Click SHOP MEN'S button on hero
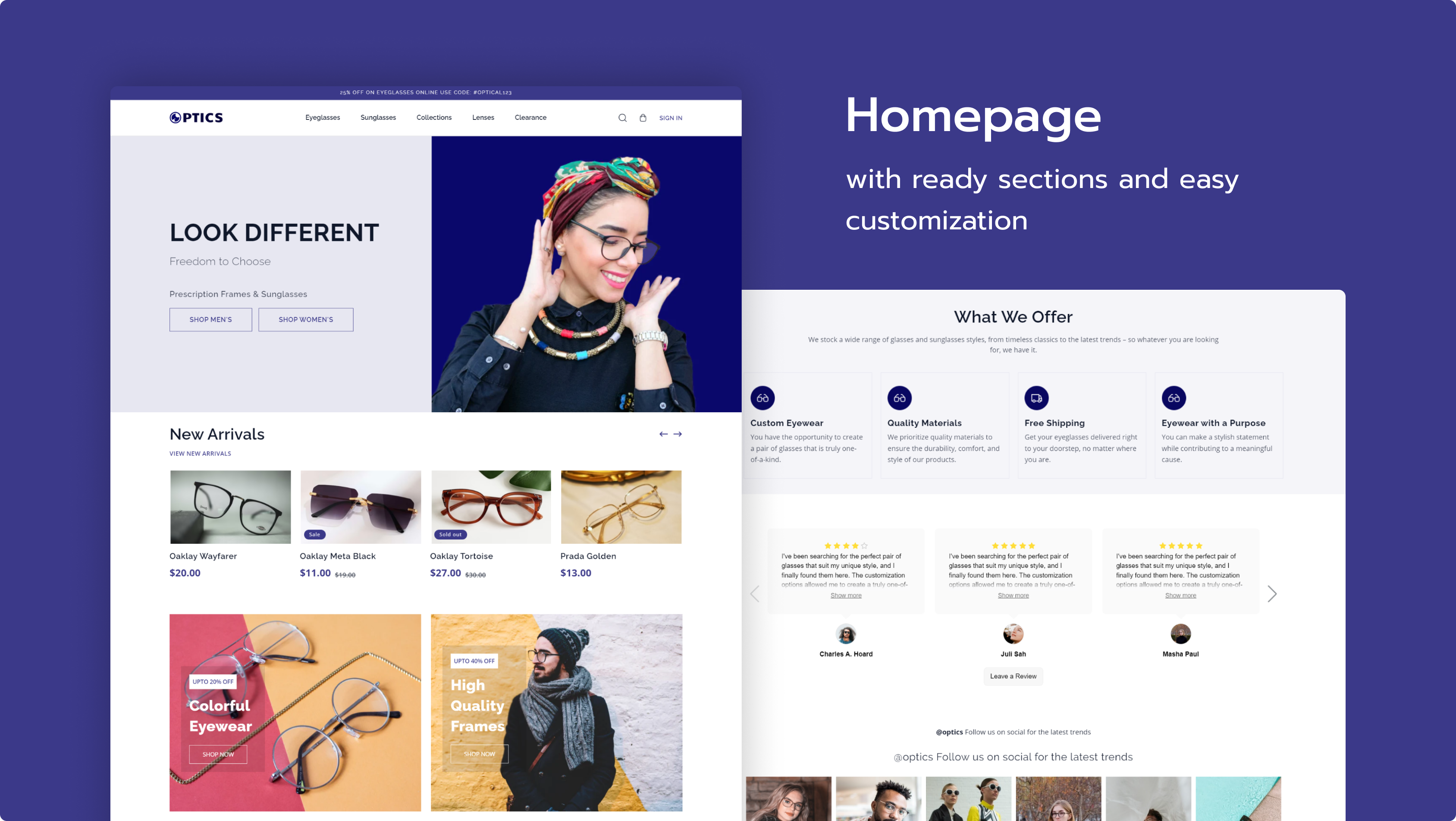This screenshot has width=1456, height=821. point(209,319)
